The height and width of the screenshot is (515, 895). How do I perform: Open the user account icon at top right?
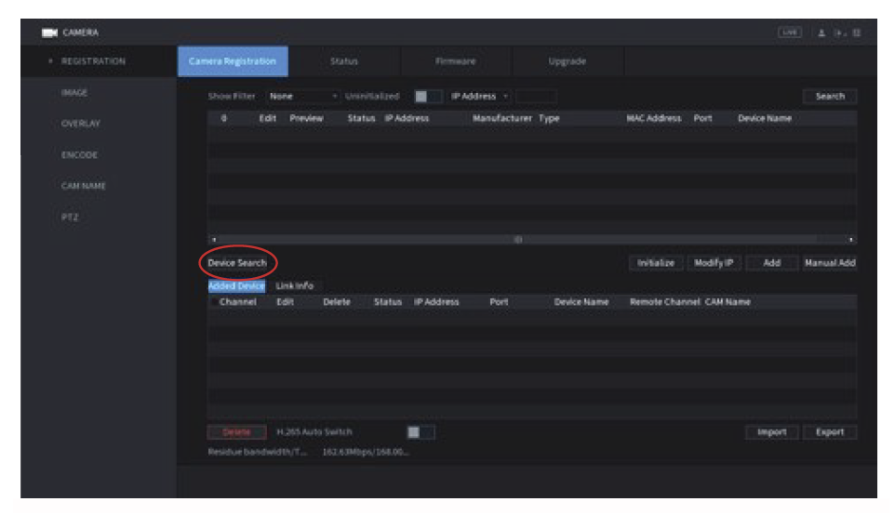click(823, 32)
